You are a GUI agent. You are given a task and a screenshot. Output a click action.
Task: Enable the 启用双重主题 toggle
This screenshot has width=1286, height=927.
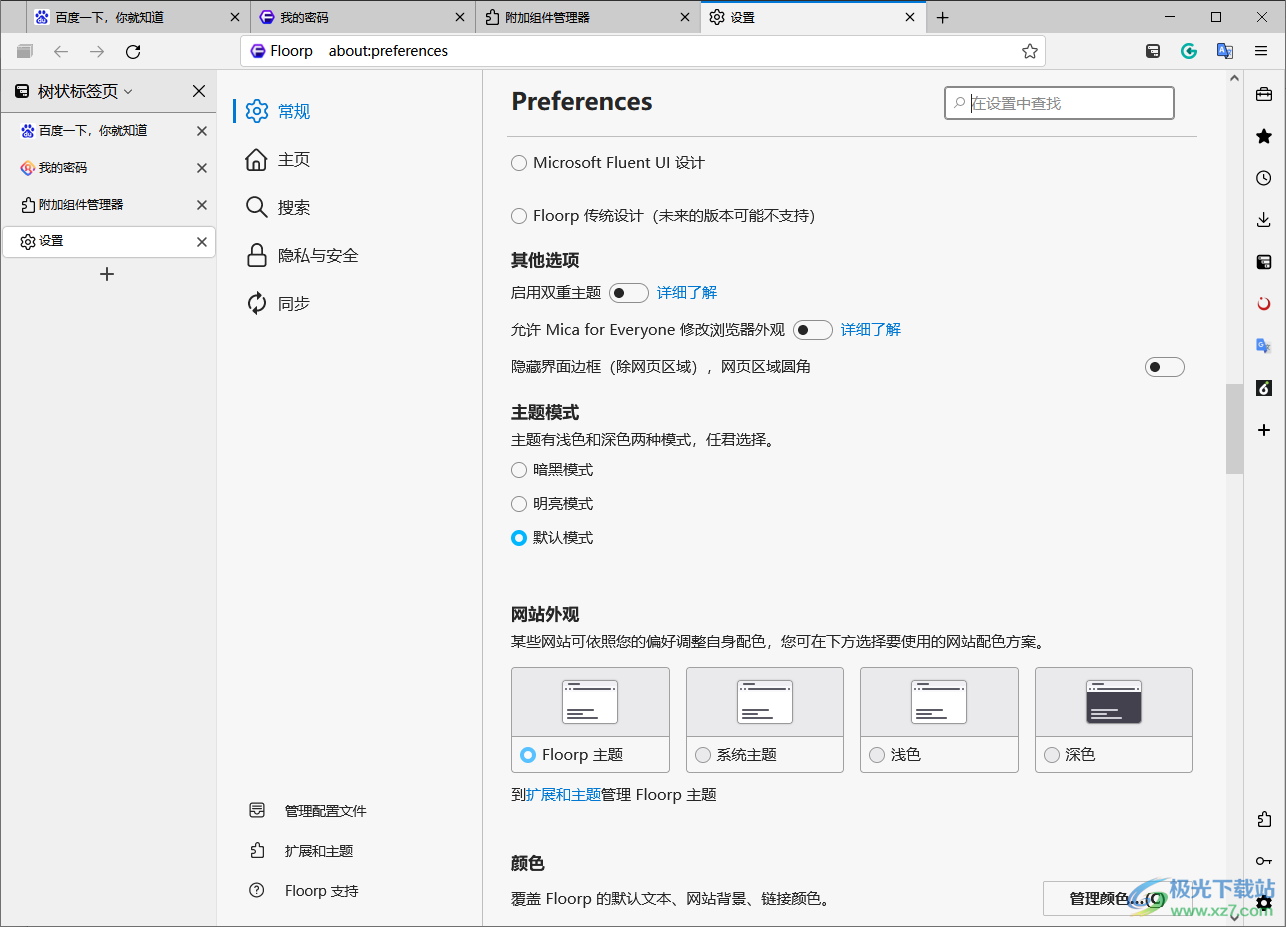[x=629, y=292]
